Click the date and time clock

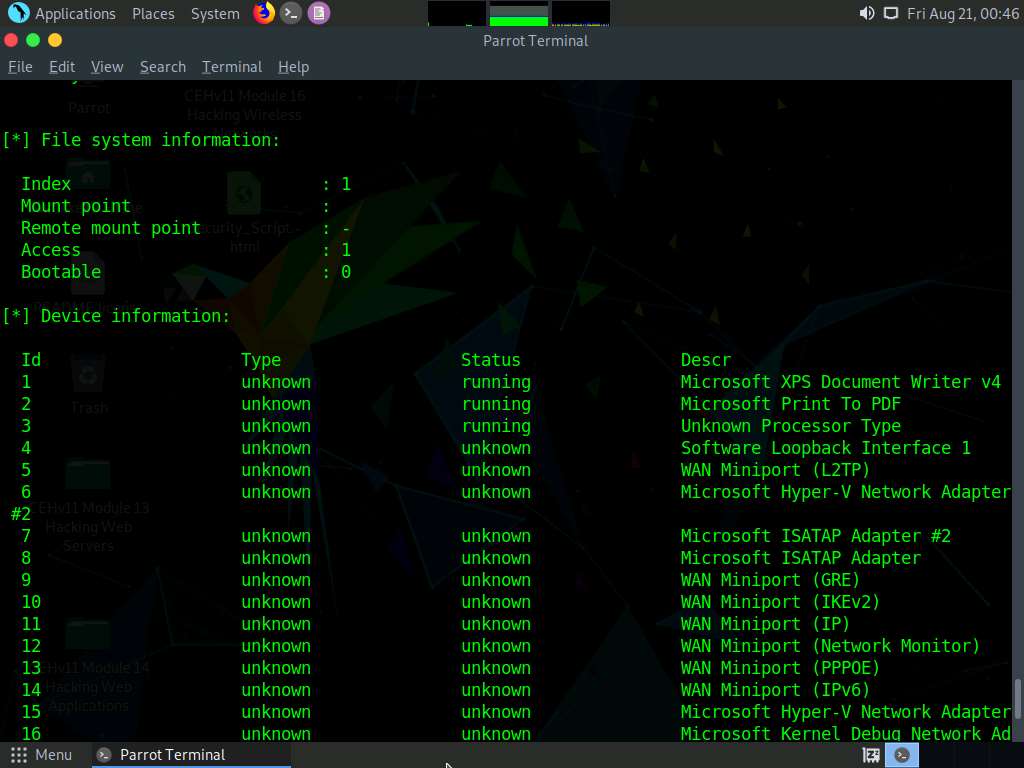coord(963,14)
